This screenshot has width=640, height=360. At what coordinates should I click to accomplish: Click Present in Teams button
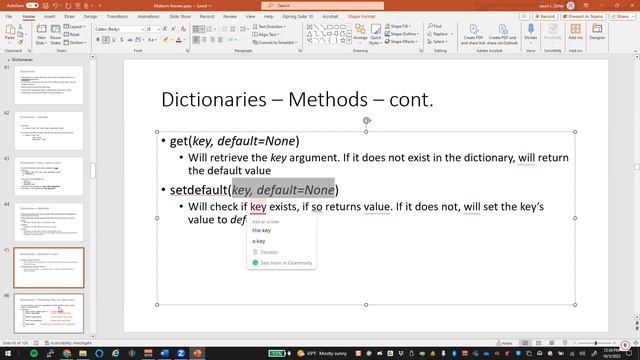[583, 16]
